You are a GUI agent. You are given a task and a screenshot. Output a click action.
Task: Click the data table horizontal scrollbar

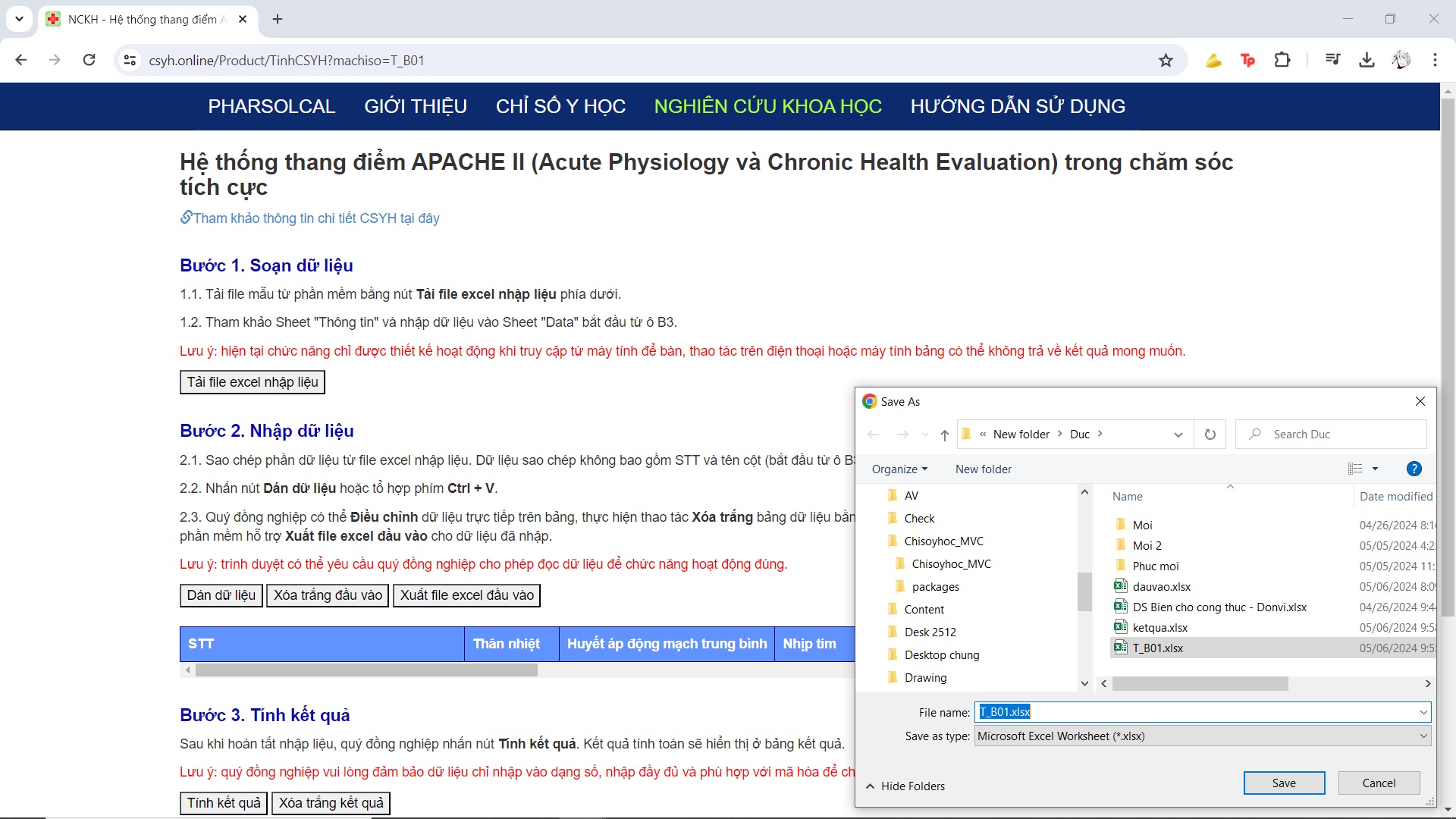(366, 670)
